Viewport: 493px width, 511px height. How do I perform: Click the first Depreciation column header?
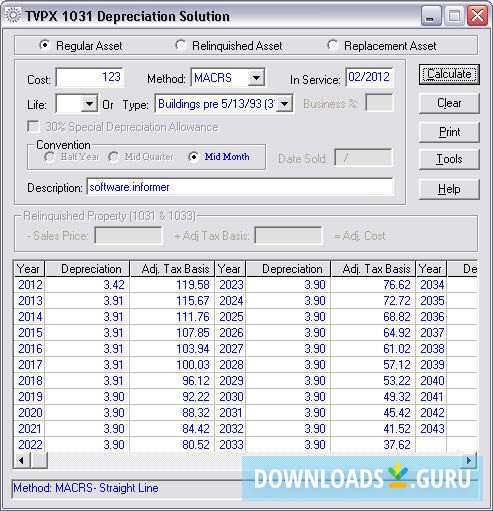pyautogui.click(x=87, y=269)
